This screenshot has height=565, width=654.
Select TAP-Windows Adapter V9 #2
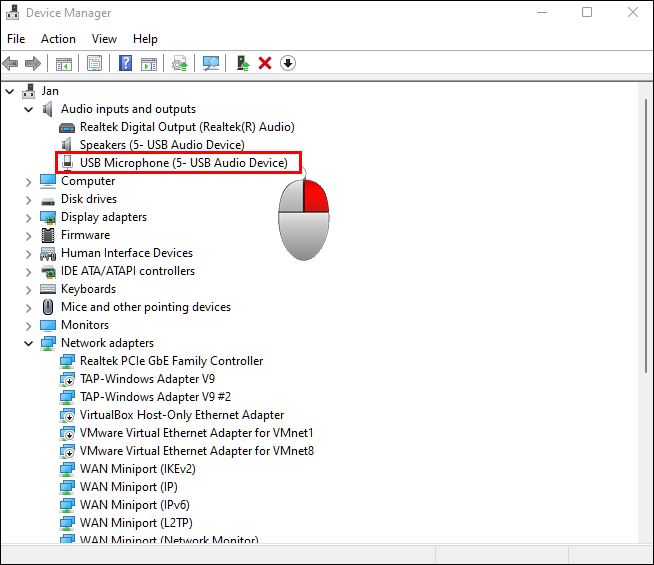coord(155,397)
